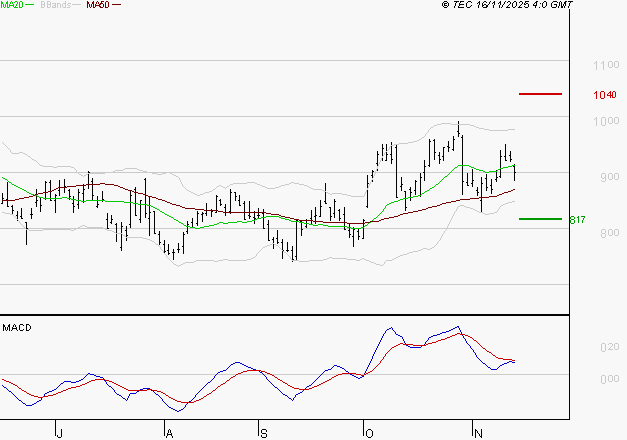Click the O month label on the time axis
The width and height of the screenshot is (627, 440).
369,434
